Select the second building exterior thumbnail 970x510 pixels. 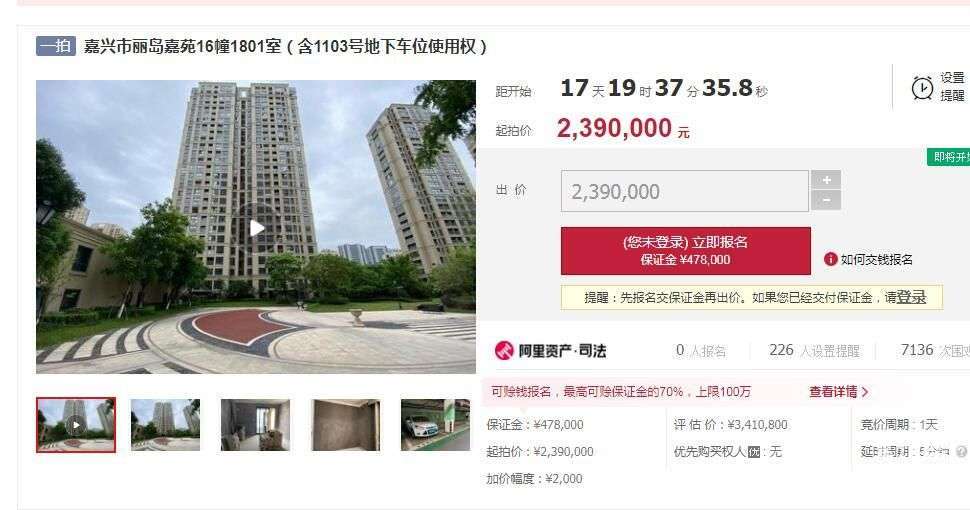pos(165,425)
